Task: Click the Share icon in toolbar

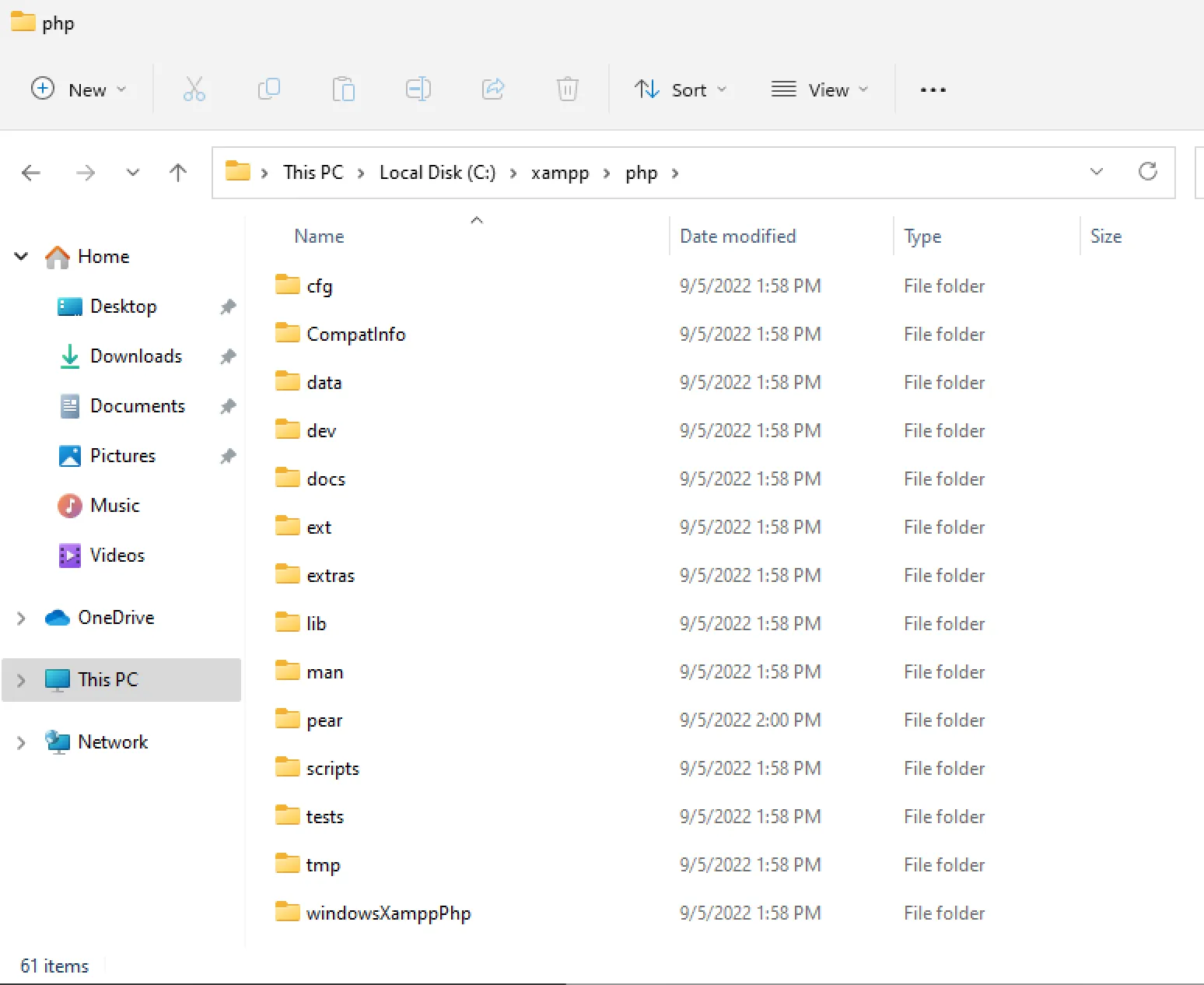Action: tap(493, 89)
